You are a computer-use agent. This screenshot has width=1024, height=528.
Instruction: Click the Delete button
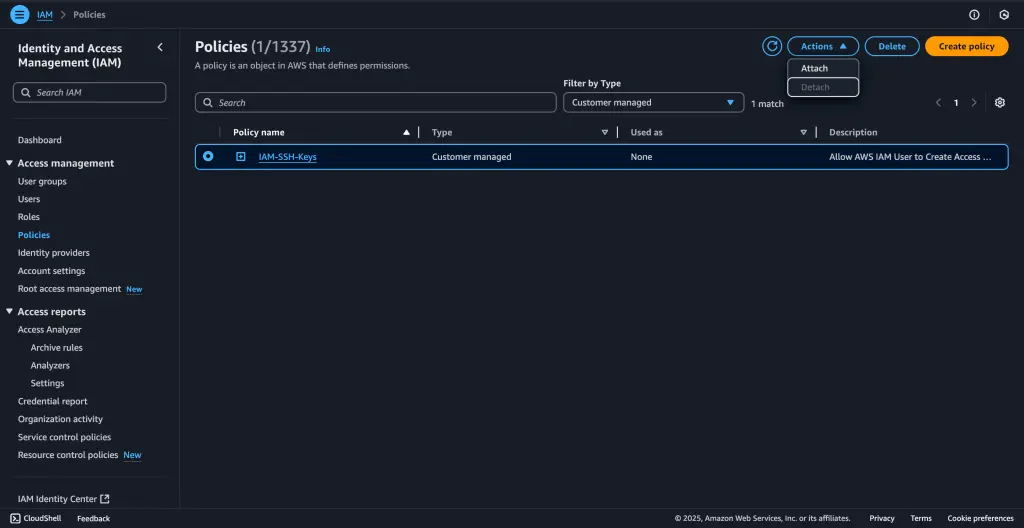(x=892, y=46)
